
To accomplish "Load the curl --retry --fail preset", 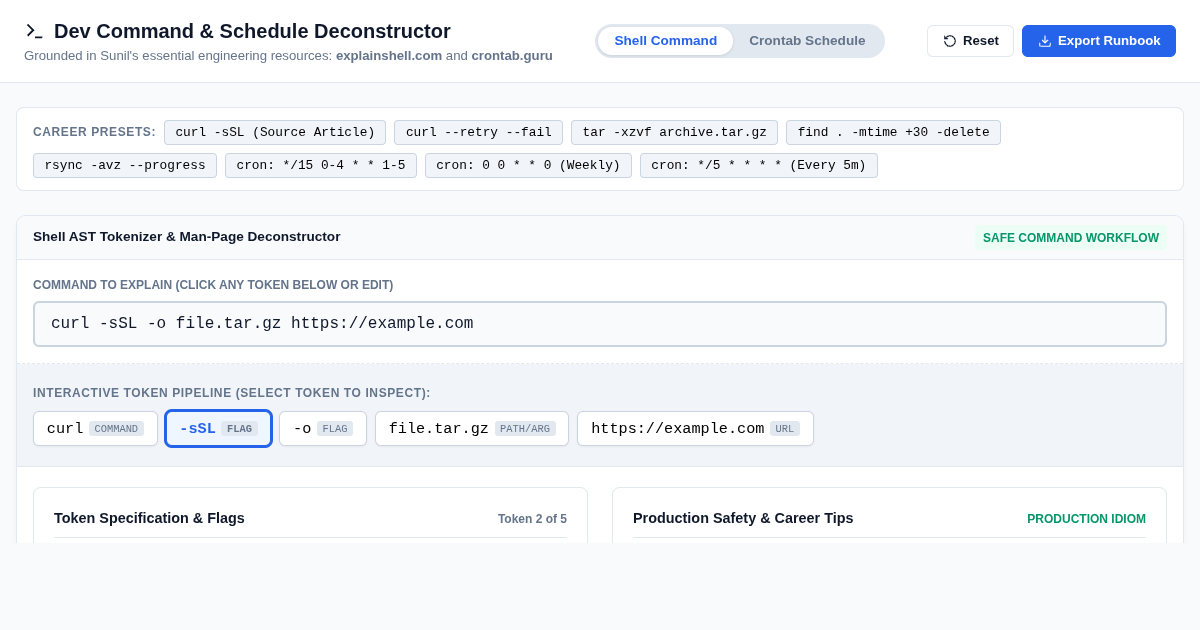I will (x=478, y=133).
